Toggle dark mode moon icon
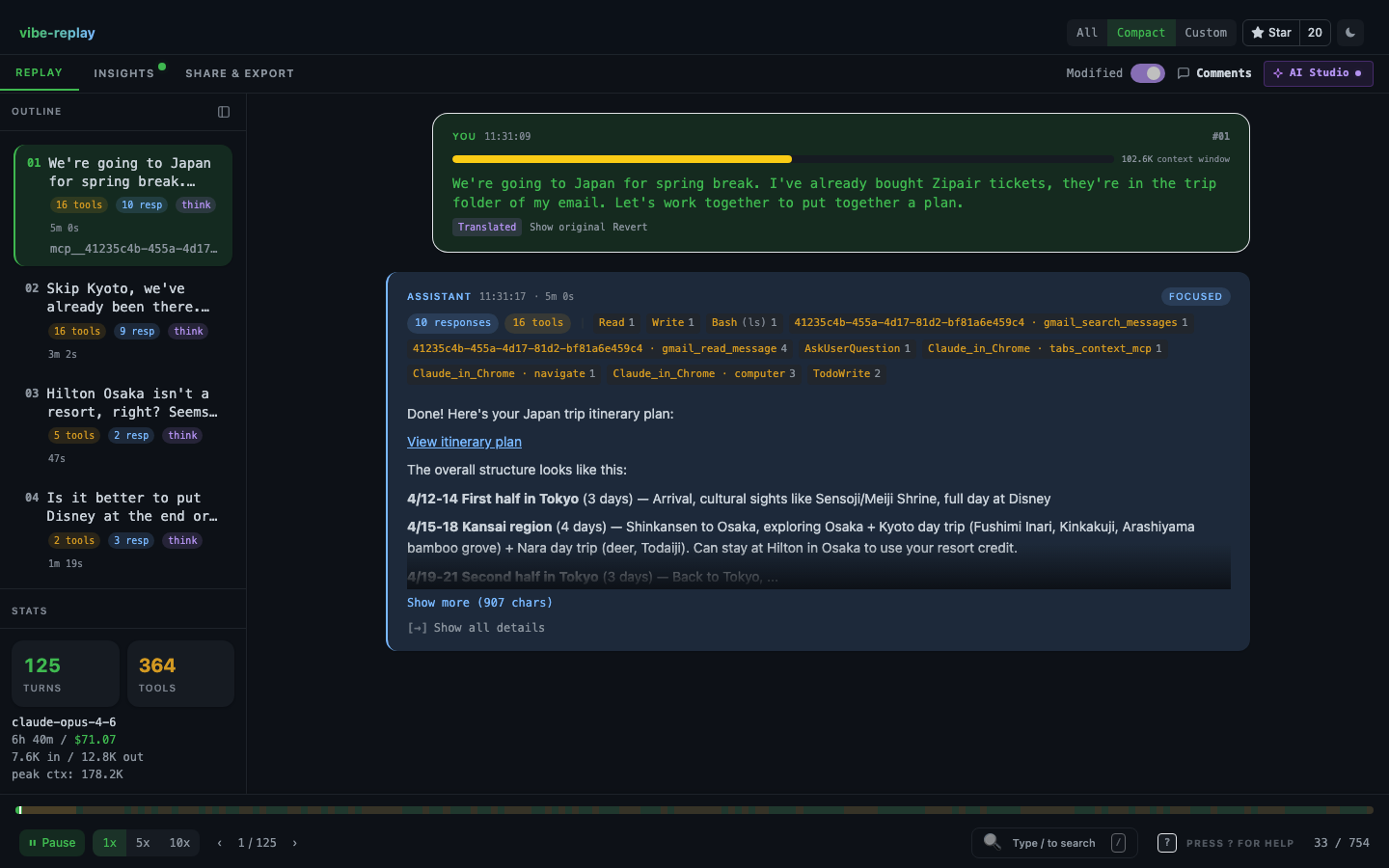This screenshot has height=868, width=1389. (x=1350, y=33)
